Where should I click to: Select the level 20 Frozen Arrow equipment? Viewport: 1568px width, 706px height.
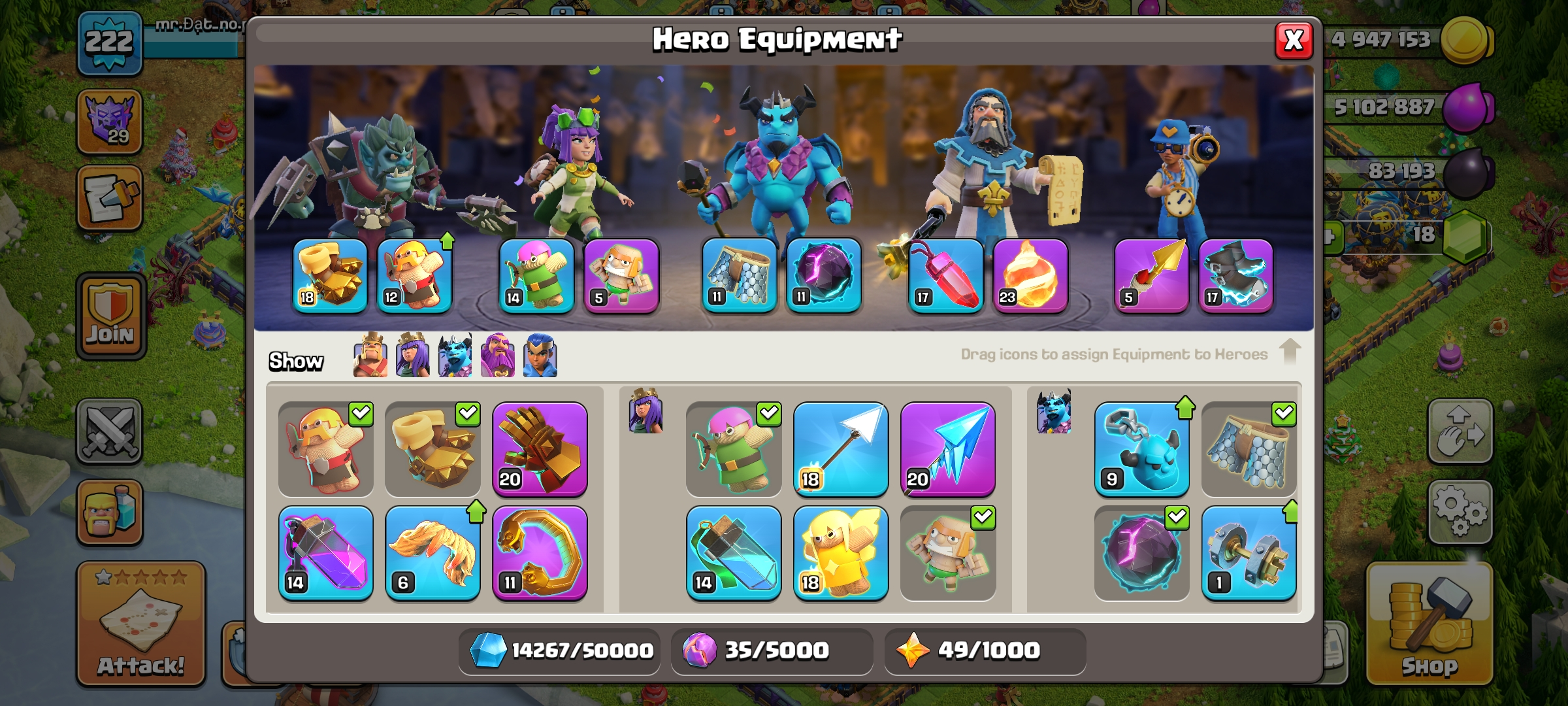click(947, 449)
